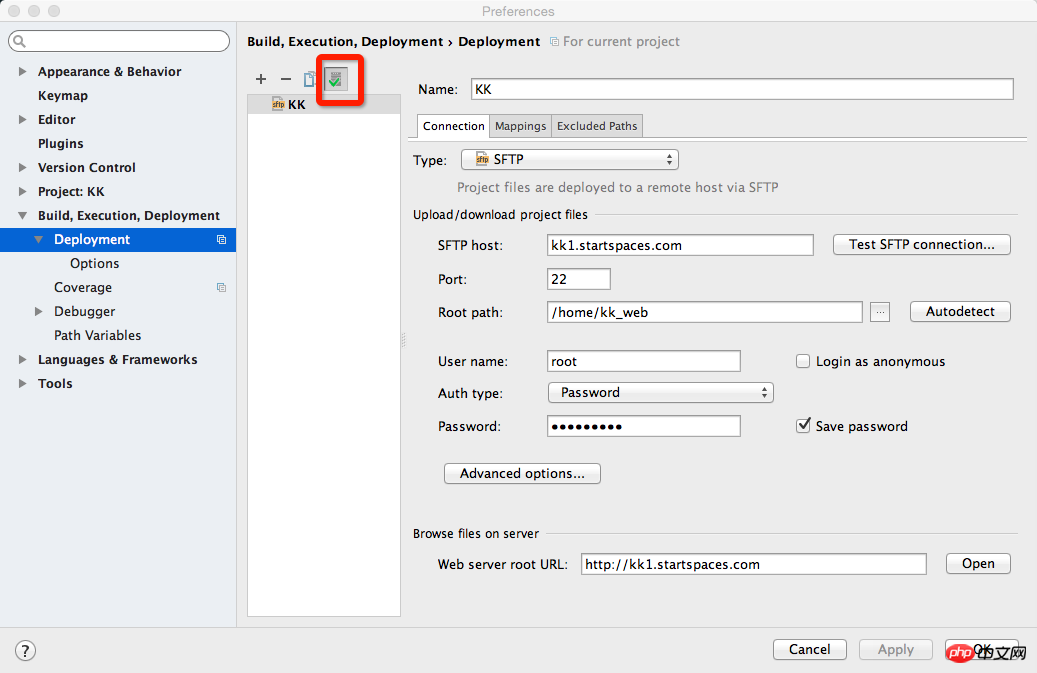This screenshot has height=673, width=1037.
Task: Collapse the Deployment subtree arrow
Action: coord(38,239)
